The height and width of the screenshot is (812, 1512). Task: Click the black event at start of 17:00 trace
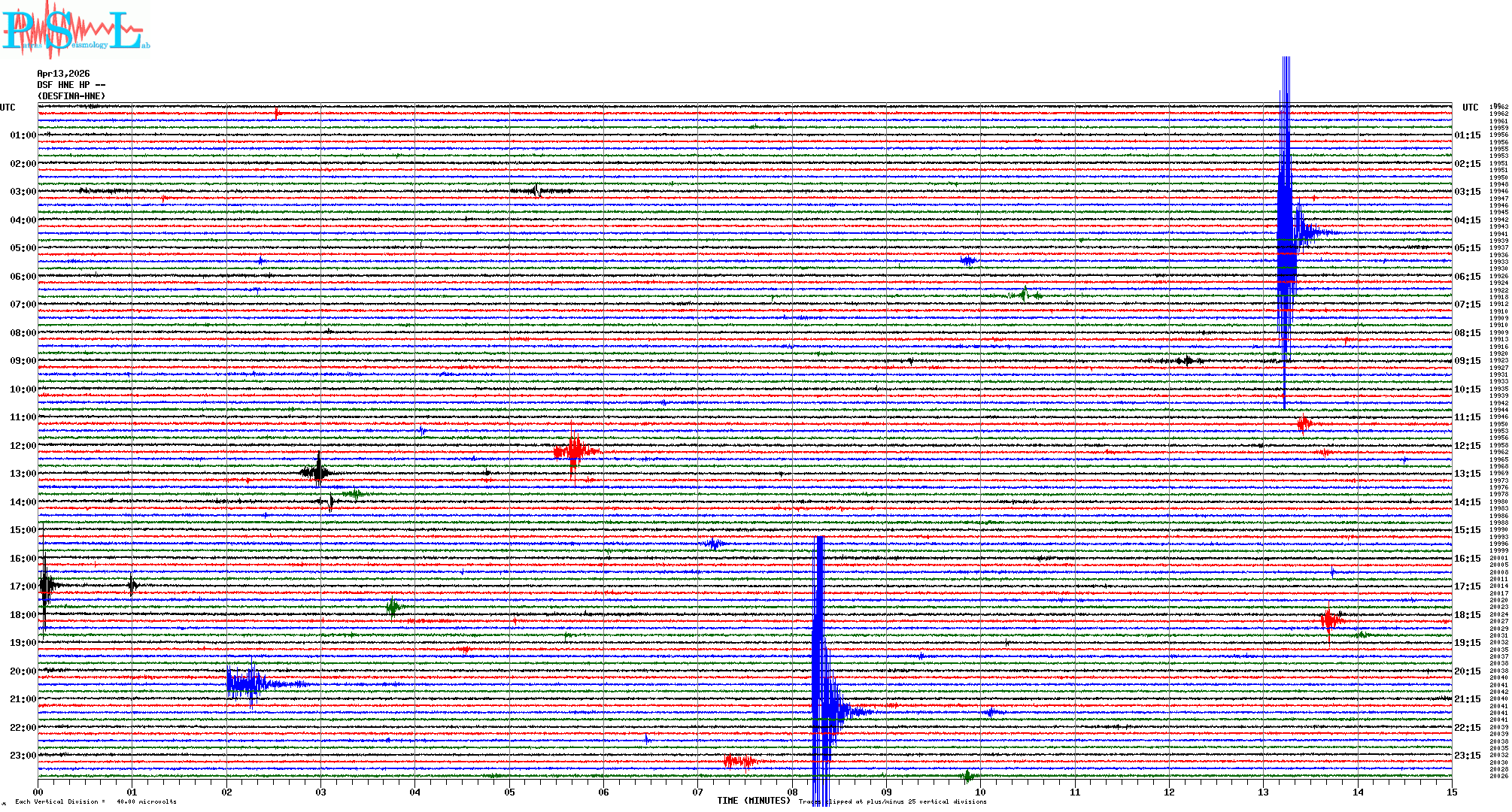[46, 585]
